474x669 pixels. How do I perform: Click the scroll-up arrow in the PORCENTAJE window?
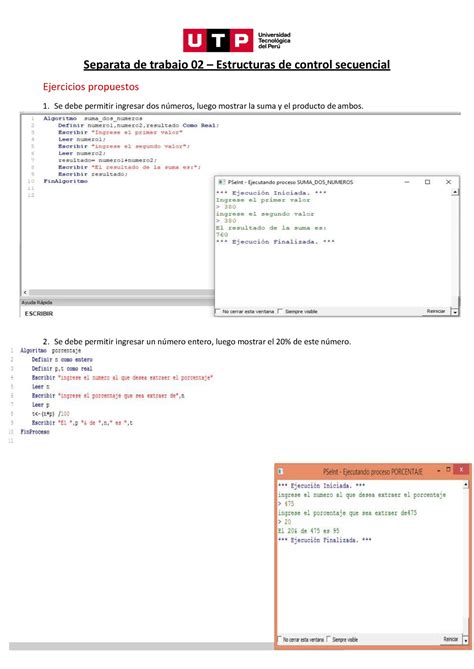tap(465, 485)
